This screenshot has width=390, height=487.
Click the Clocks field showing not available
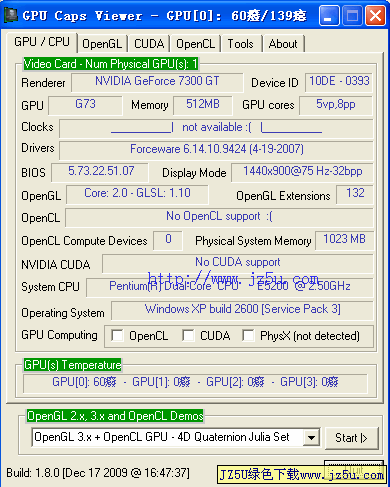point(216,128)
